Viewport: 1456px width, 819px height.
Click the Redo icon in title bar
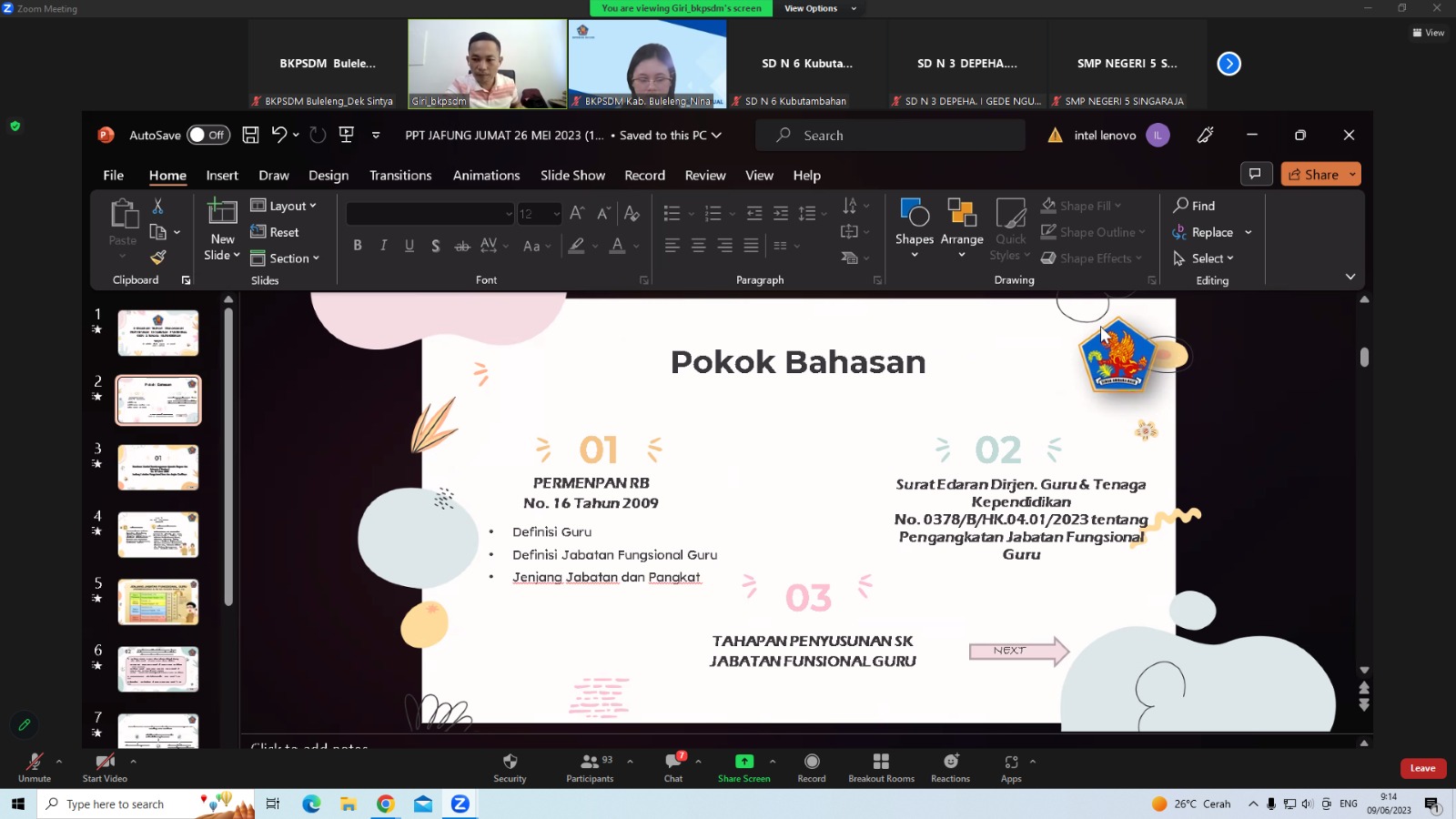318,135
